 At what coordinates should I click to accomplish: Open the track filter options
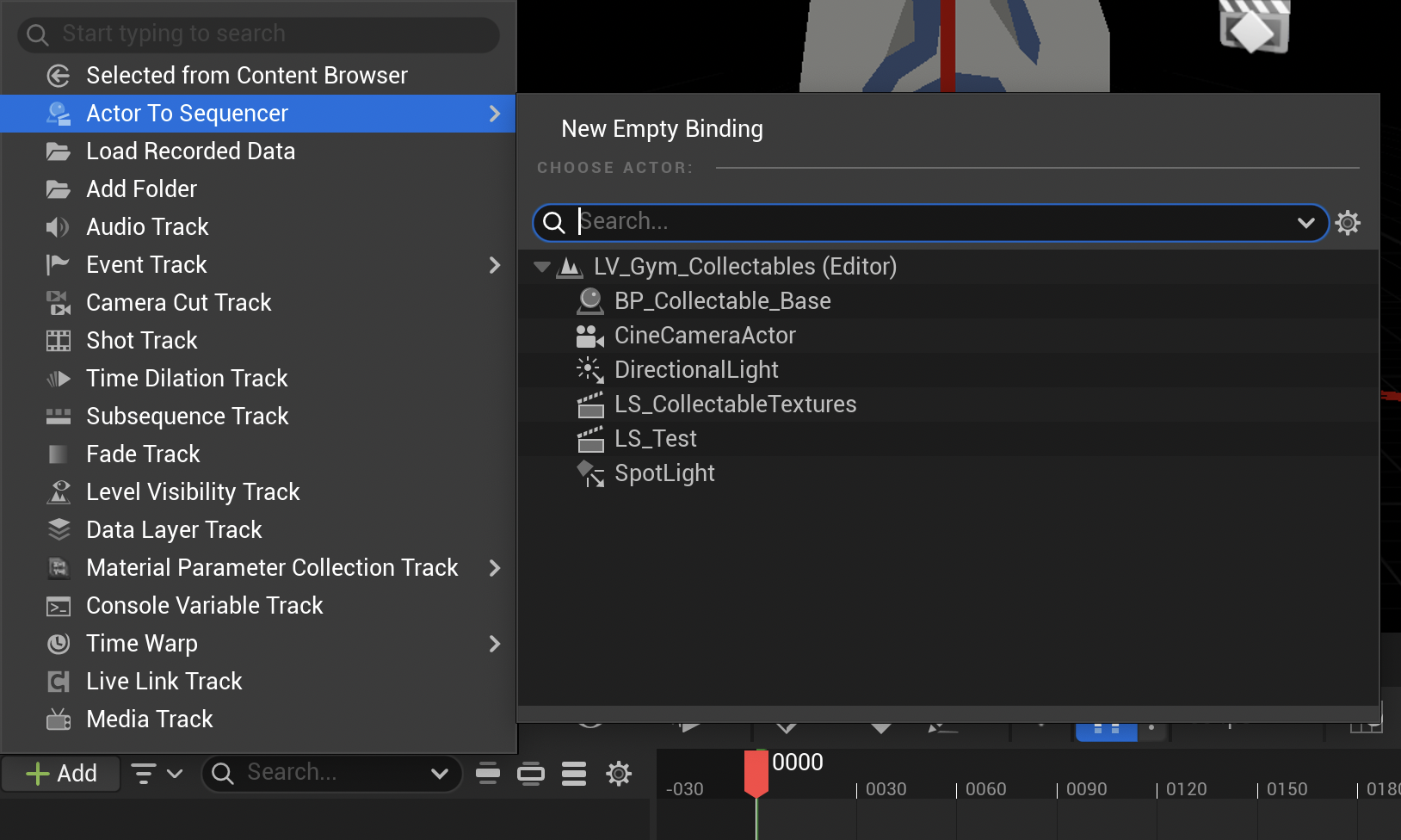157,773
